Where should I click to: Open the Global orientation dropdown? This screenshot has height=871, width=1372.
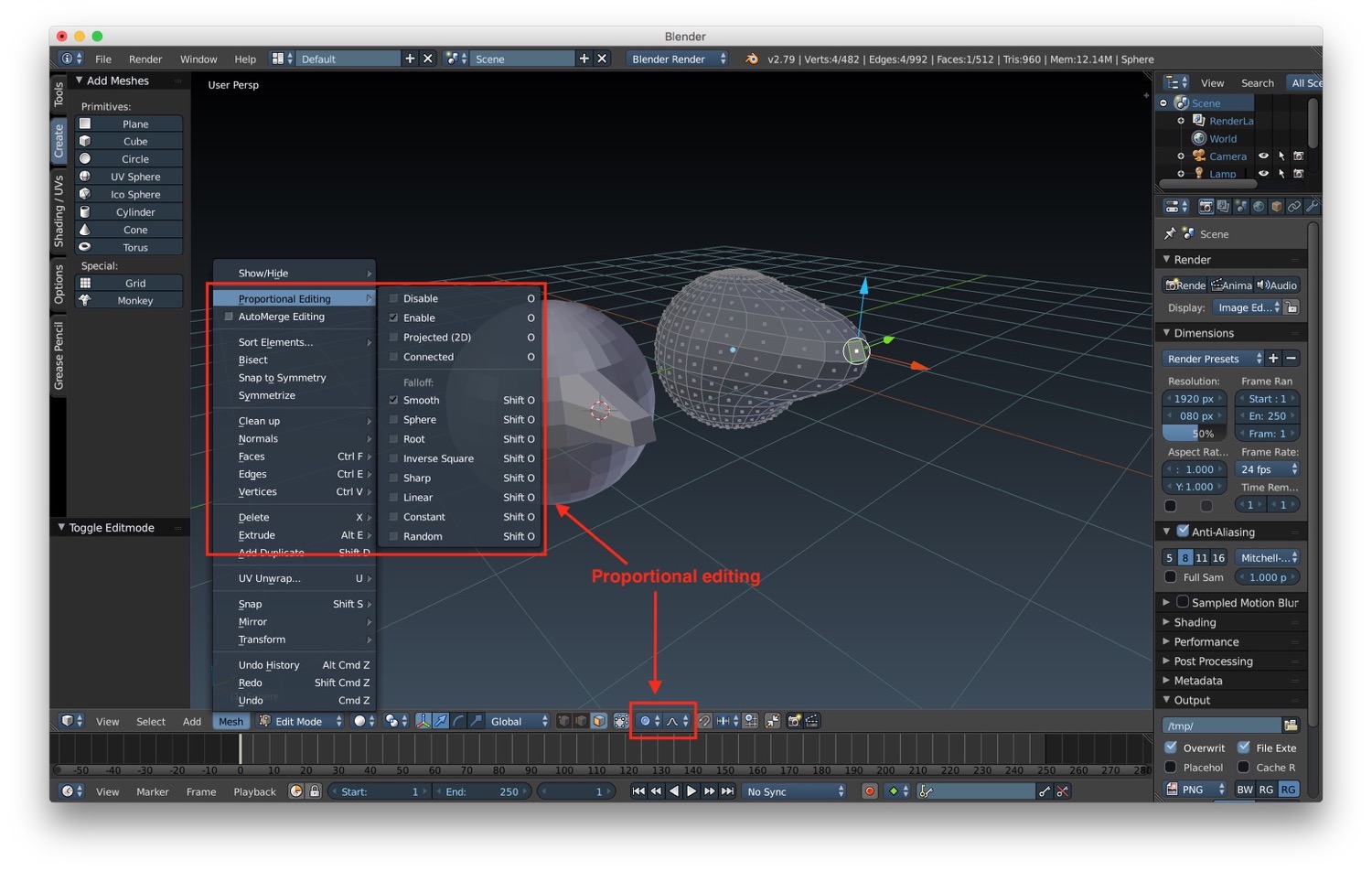pos(519,721)
